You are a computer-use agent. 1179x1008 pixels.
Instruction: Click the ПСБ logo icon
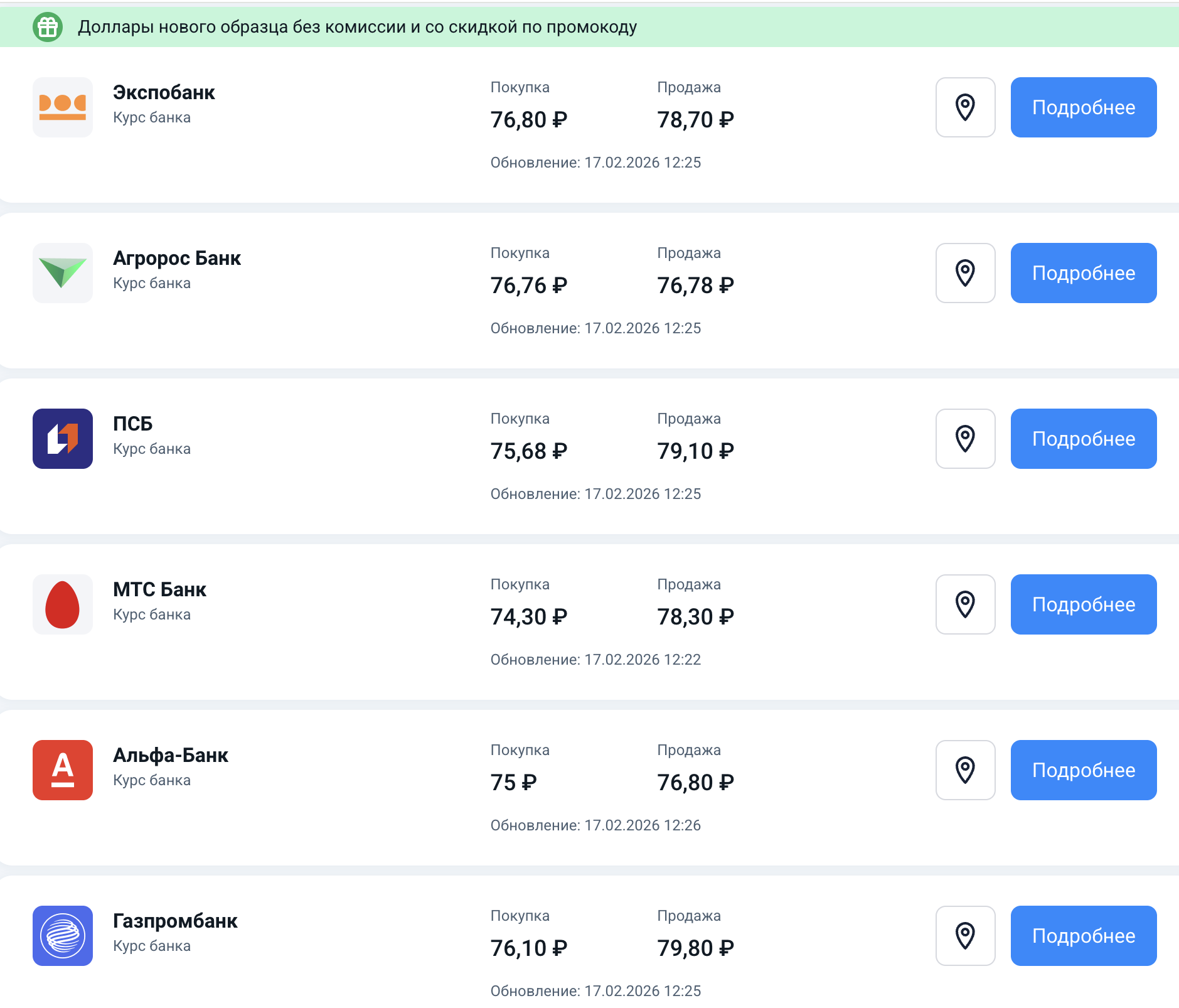tap(63, 439)
